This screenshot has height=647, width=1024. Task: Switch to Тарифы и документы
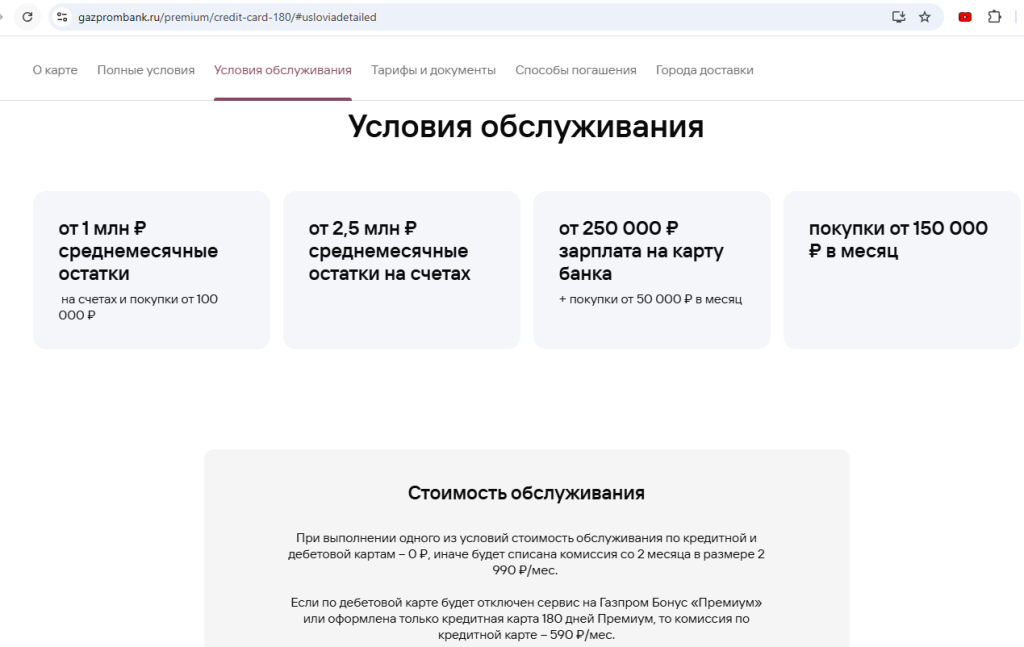[x=433, y=70]
